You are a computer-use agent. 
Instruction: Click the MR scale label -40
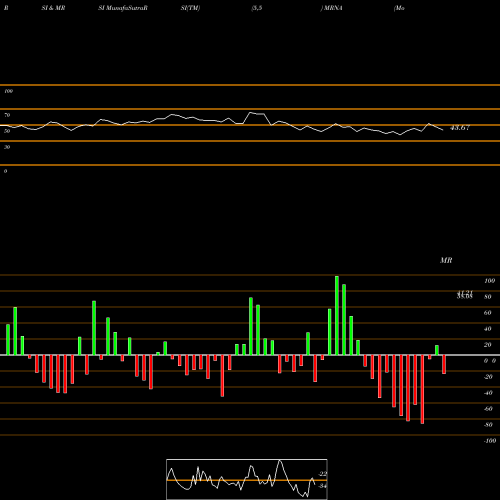(489, 393)
